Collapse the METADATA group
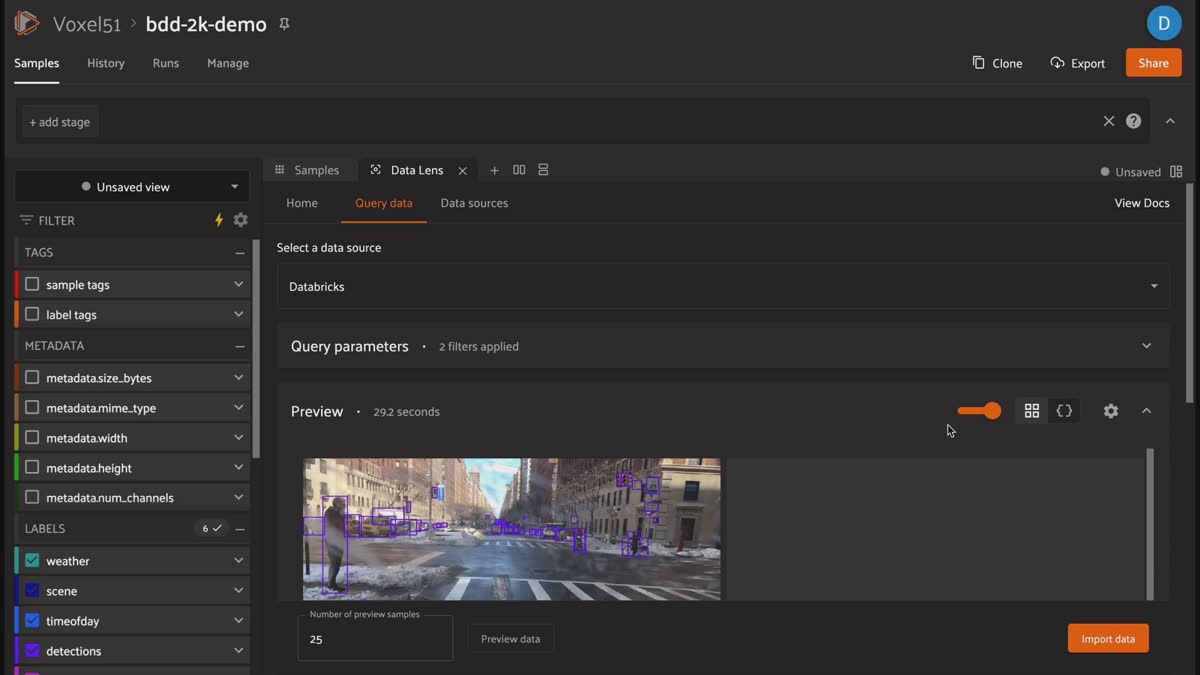 click(240, 346)
